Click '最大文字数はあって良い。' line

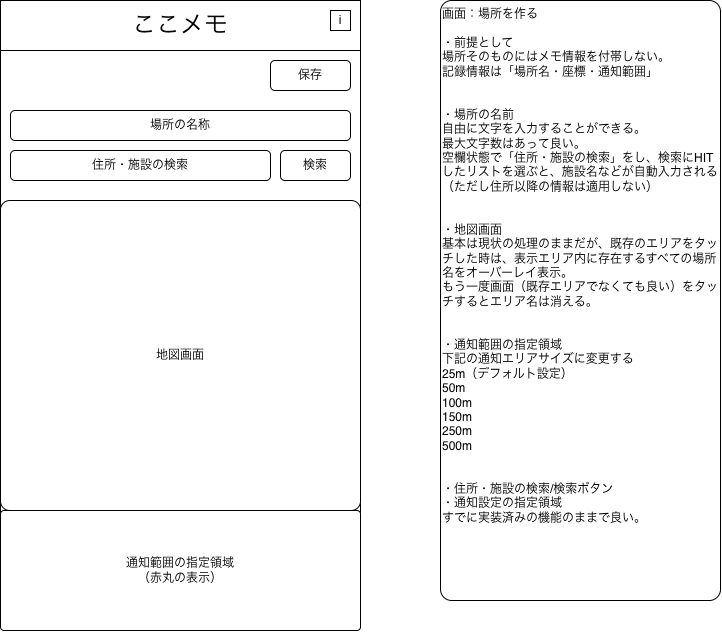[511, 143]
